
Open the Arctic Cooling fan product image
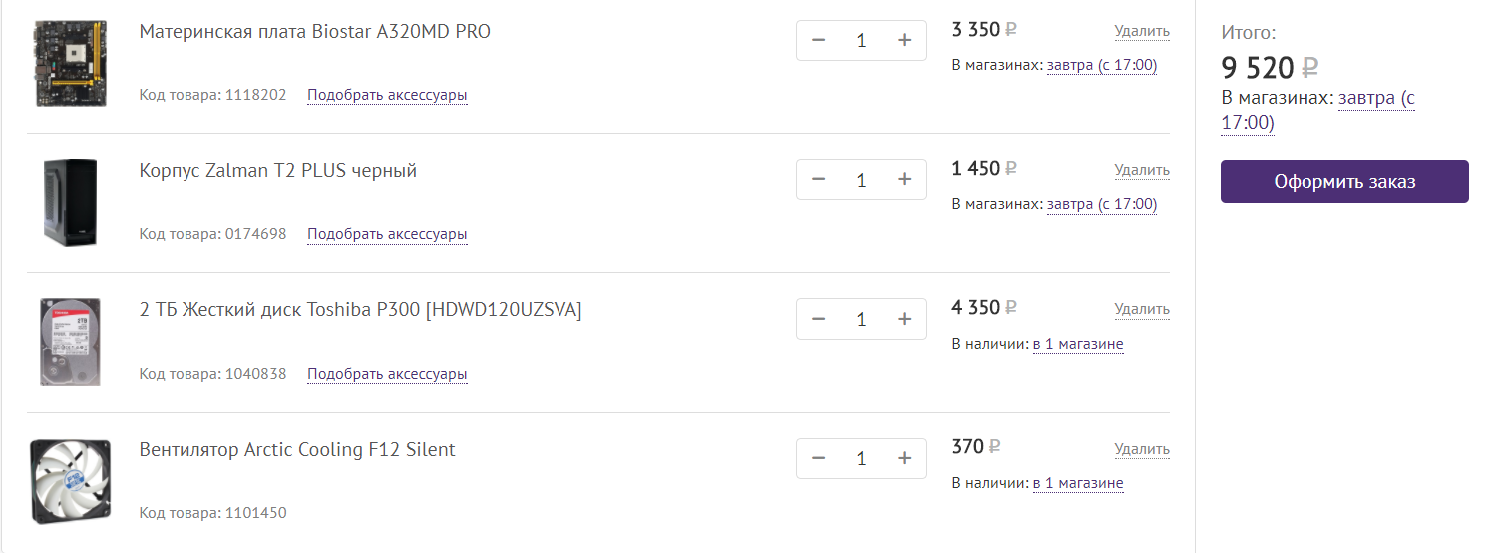pyautogui.click(x=69, y=481)
